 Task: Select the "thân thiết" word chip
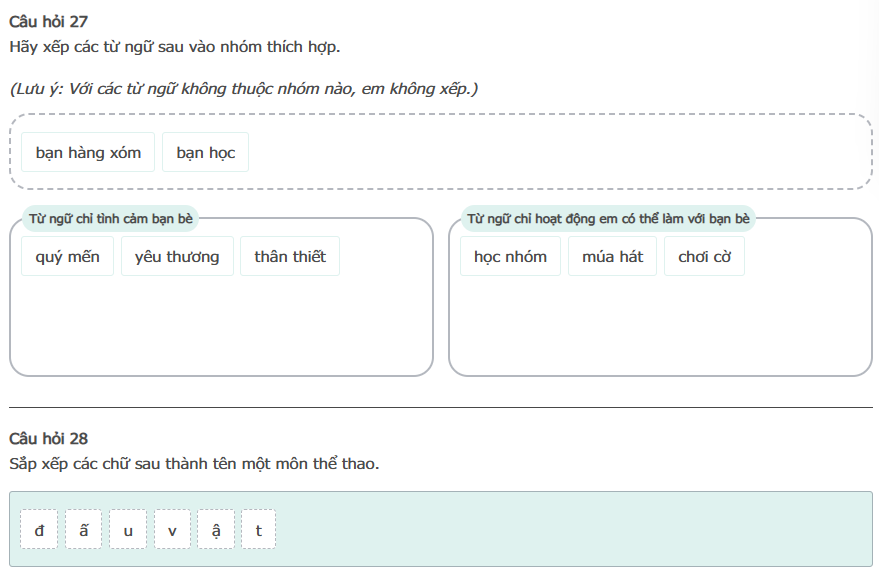tap(290, 257)
